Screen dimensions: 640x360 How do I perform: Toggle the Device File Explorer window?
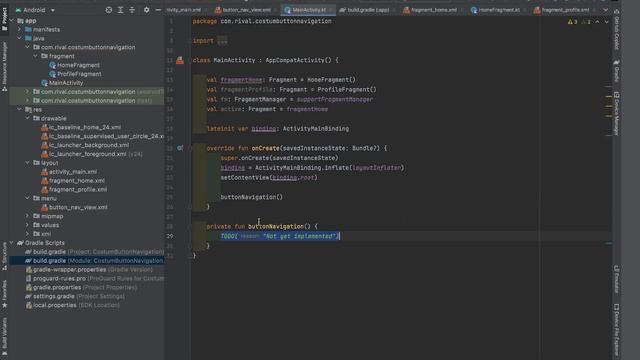pyautogui.click(x=617, y=330)
